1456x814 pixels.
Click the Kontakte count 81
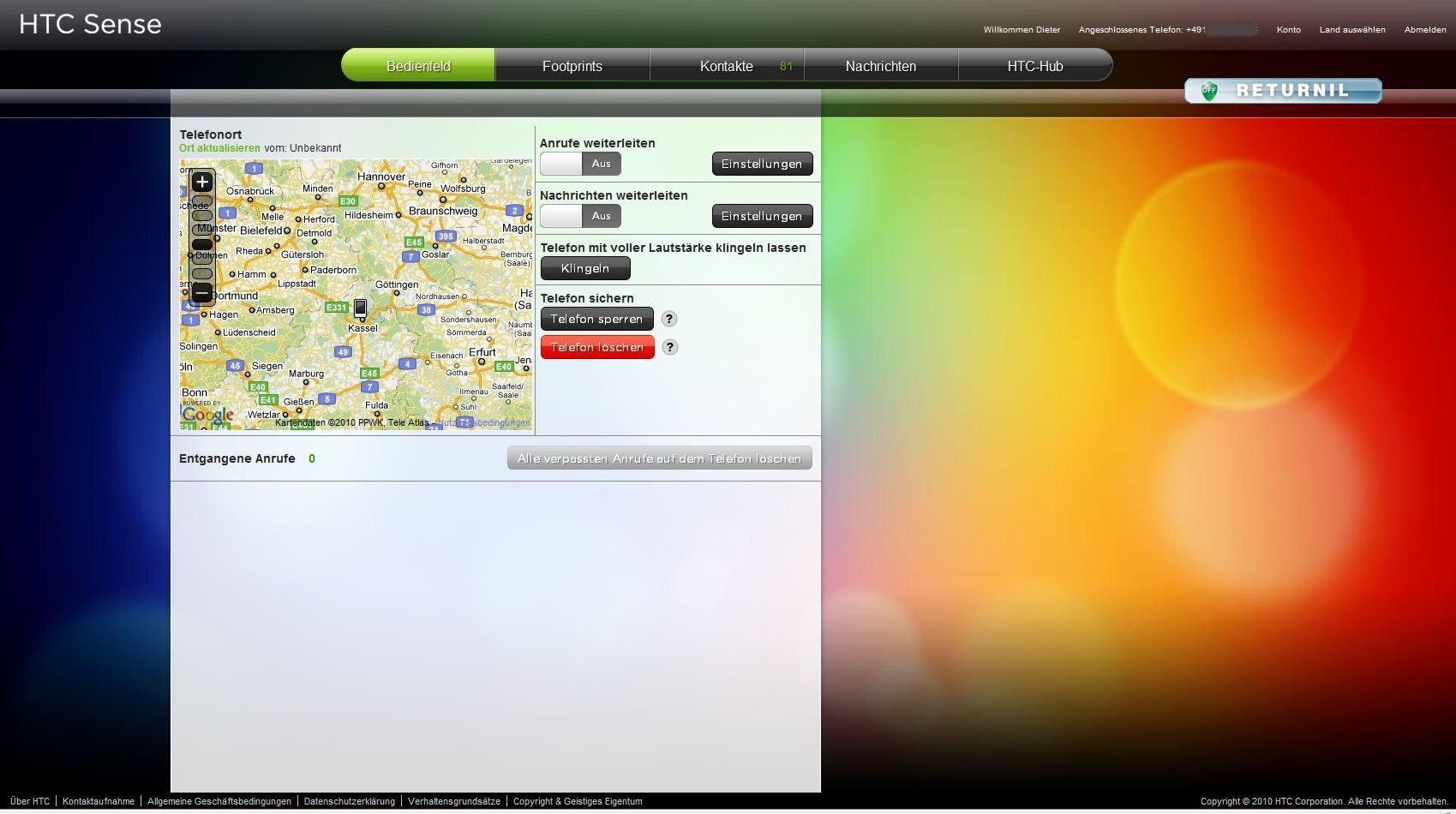[x=786, y=66]
